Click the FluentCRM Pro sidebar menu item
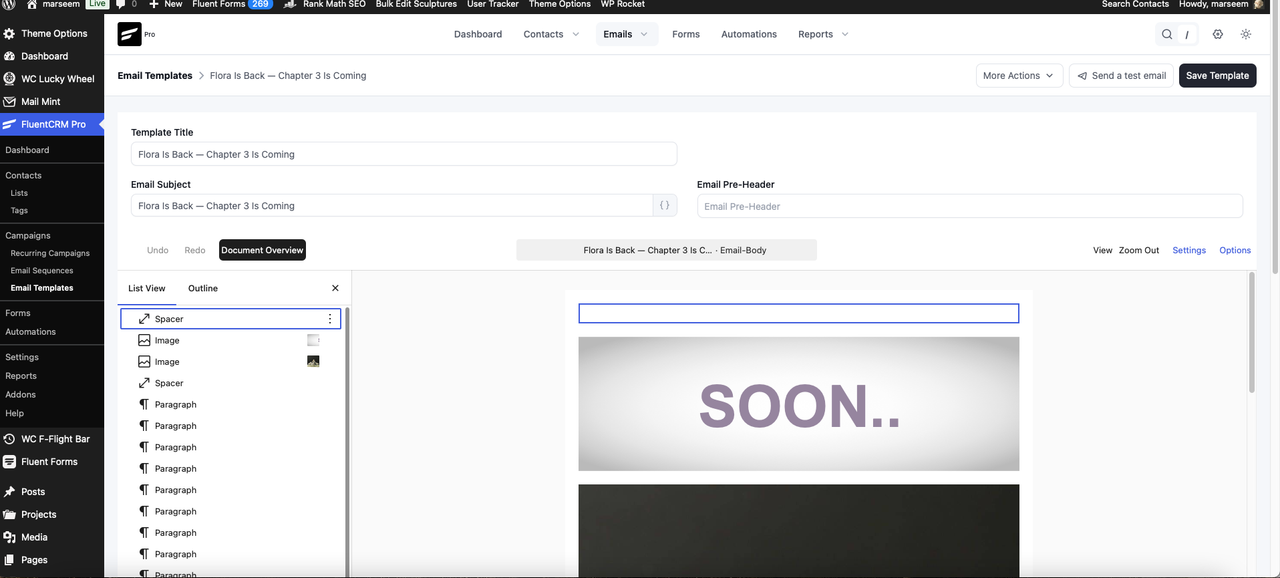The width and height of the screenshot is (1280, 578). (52, 124)
